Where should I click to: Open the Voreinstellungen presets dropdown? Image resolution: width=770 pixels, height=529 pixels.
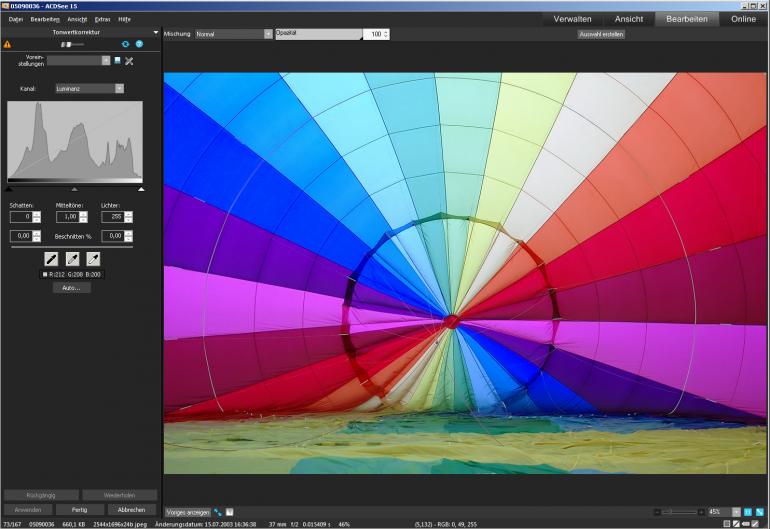coord(106,60)
